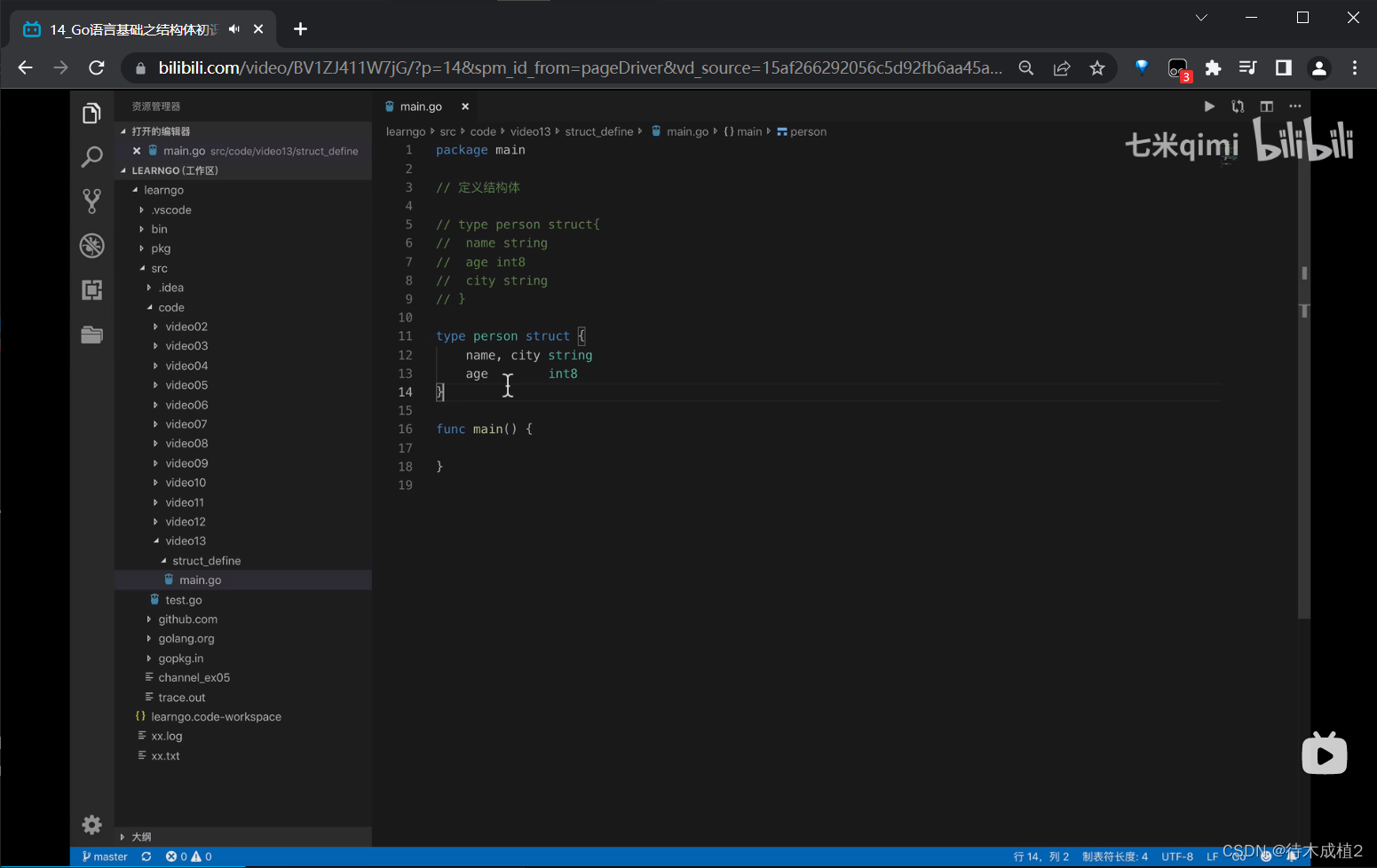The image size is (1377, 868).
Task: Open the Debug view icon
Action: [91, 246]
